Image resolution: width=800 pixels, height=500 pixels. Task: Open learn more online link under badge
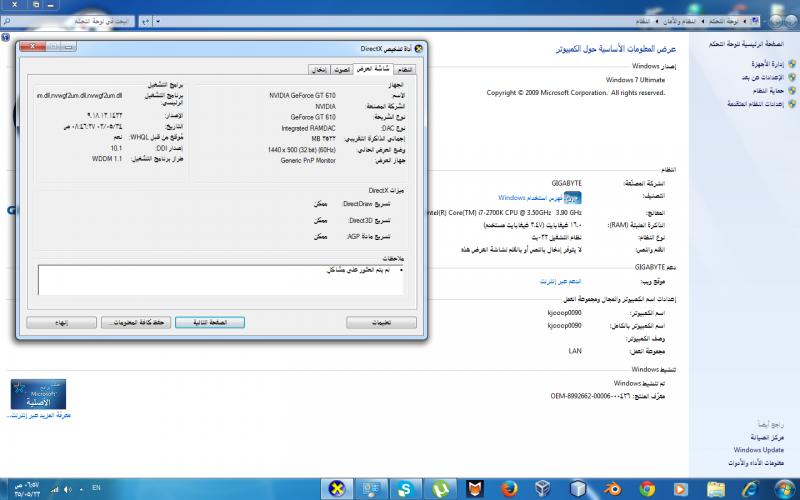pos(38,416)
